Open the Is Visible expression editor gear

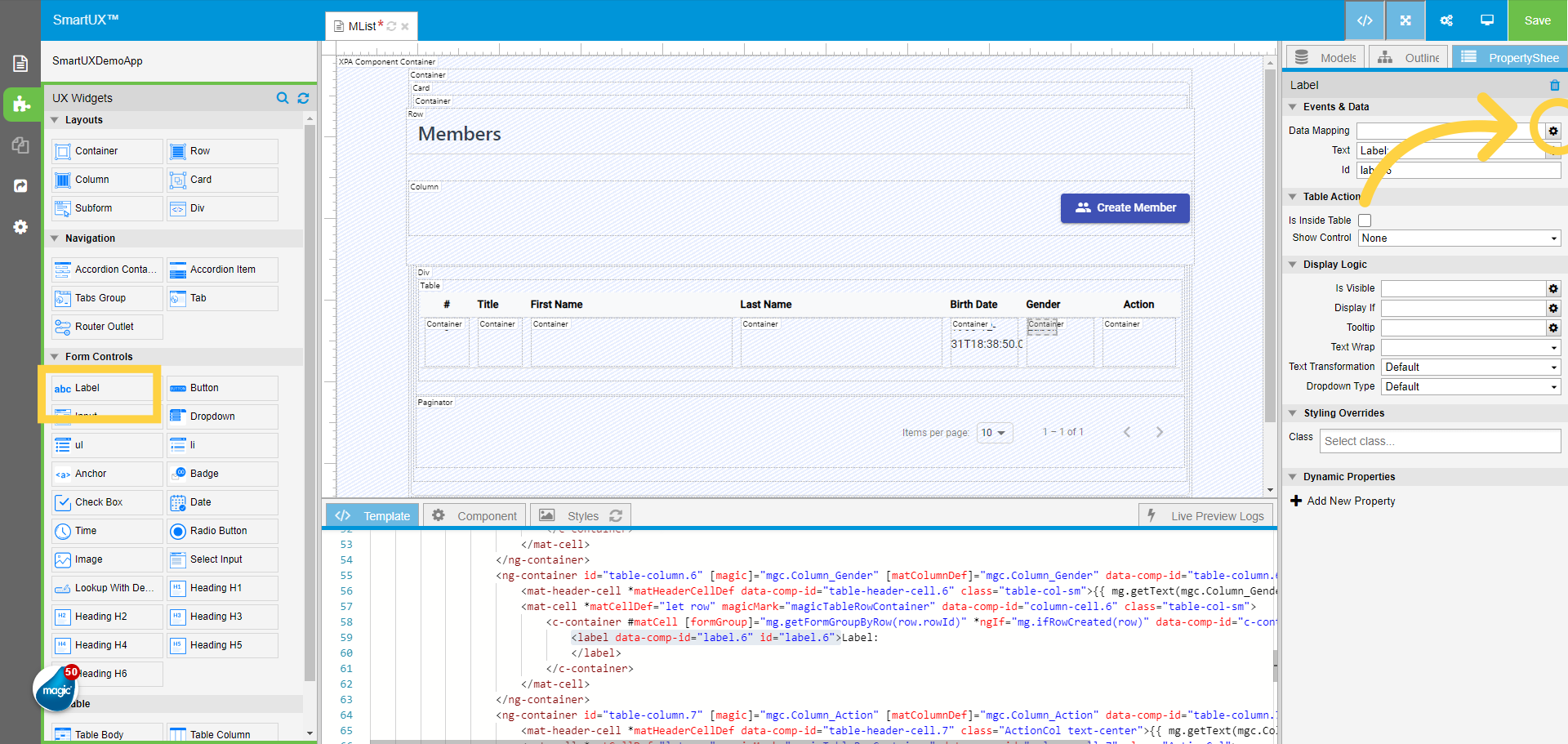(x=1553, y=288)
